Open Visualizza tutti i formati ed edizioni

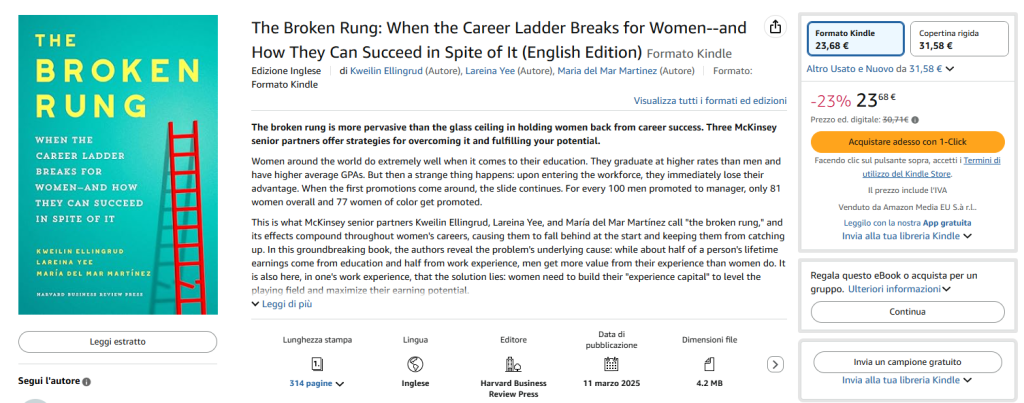(x=710, y=101)
